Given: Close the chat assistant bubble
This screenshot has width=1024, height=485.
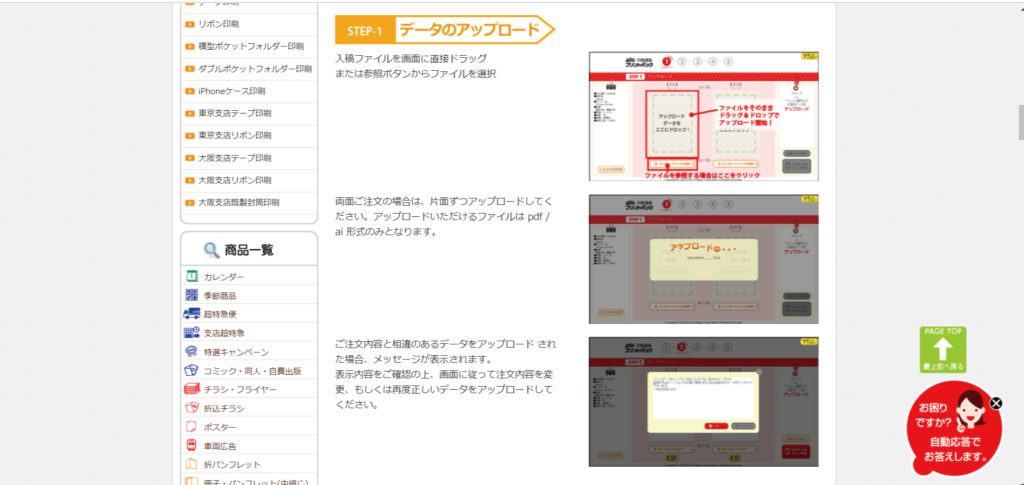Looking at the screenshot, I should click(x=995, y=403).
